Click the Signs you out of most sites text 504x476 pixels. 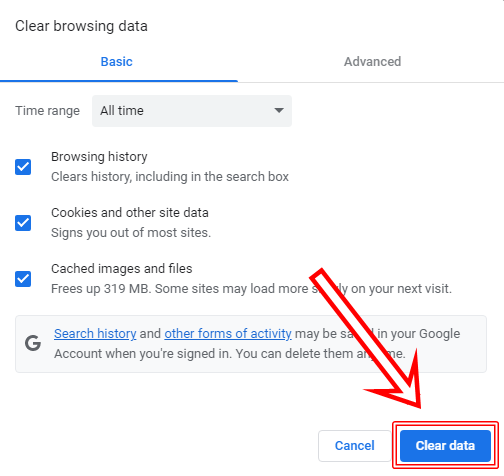[131, 233]
